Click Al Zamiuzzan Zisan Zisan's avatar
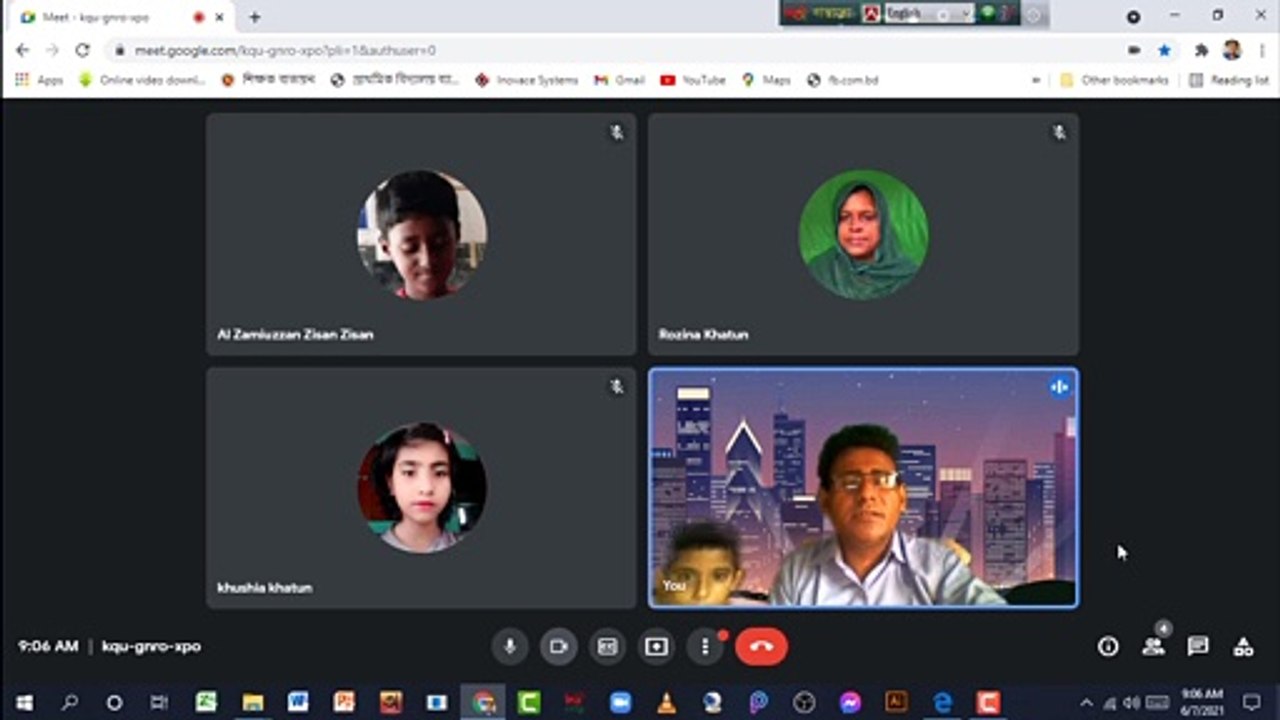The height and width of the screenshot is (720, 1280). pos(422,235)
